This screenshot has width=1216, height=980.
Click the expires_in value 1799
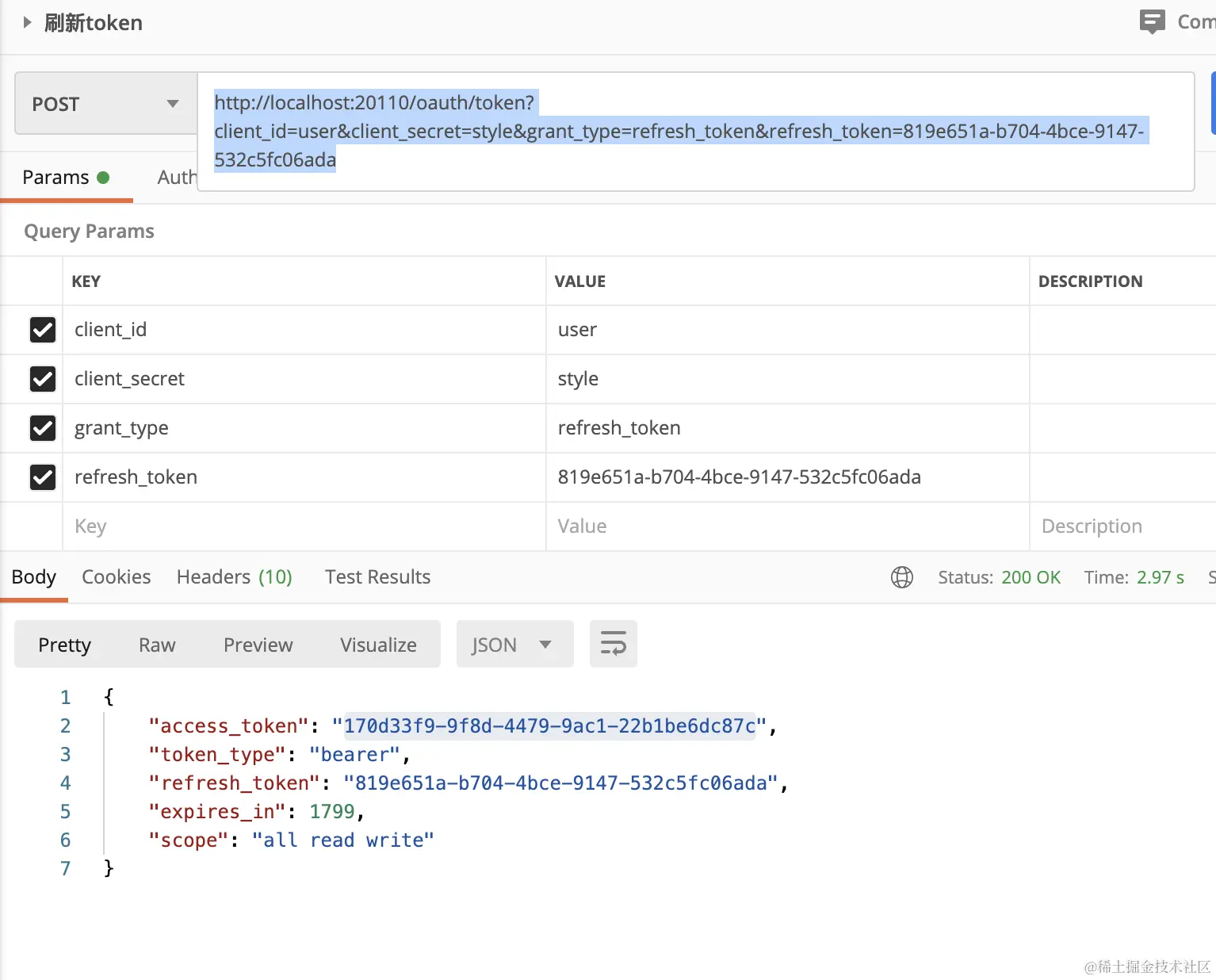[332, 812]
